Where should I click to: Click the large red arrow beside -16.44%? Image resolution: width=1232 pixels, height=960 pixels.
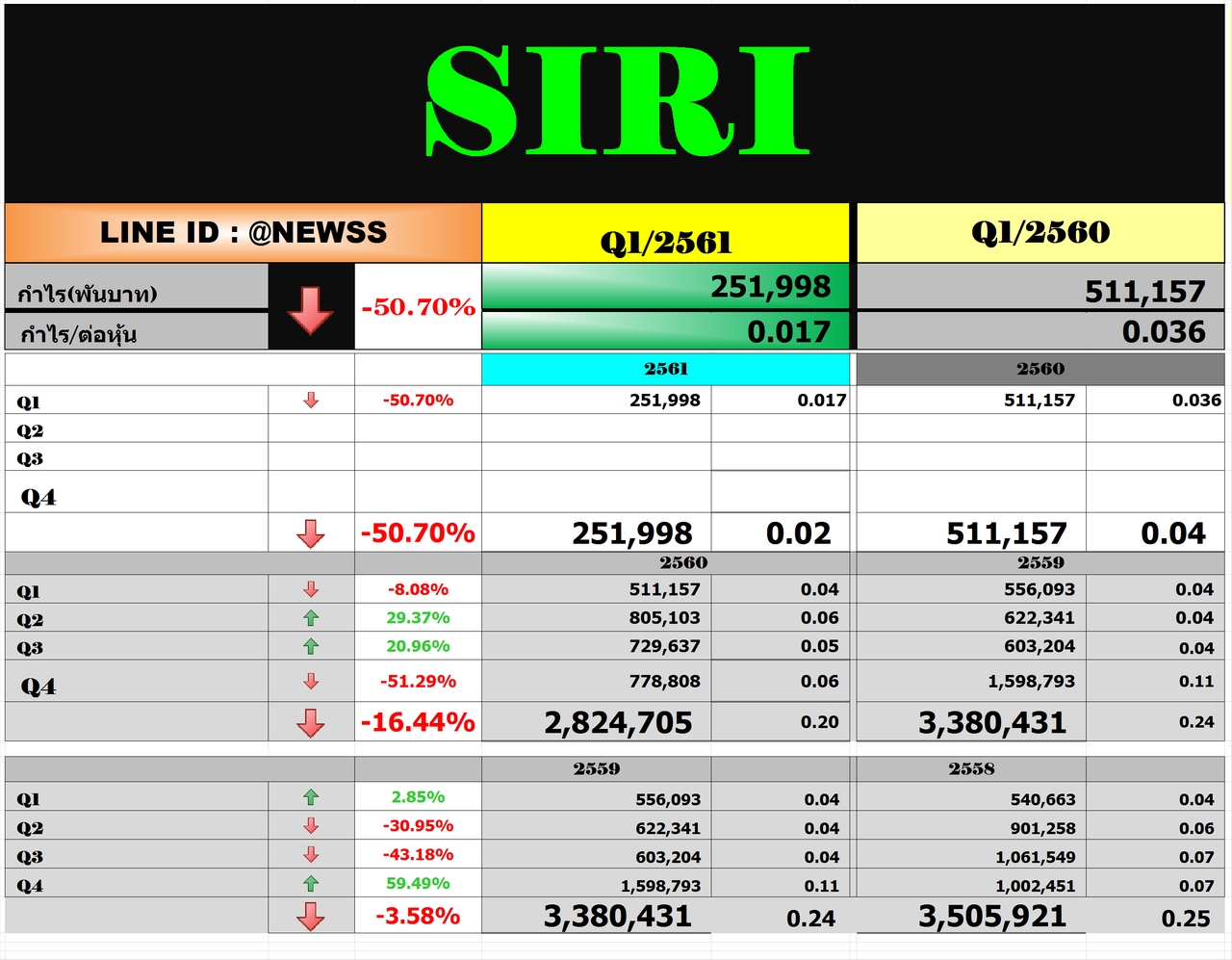[x=311, y=722]
